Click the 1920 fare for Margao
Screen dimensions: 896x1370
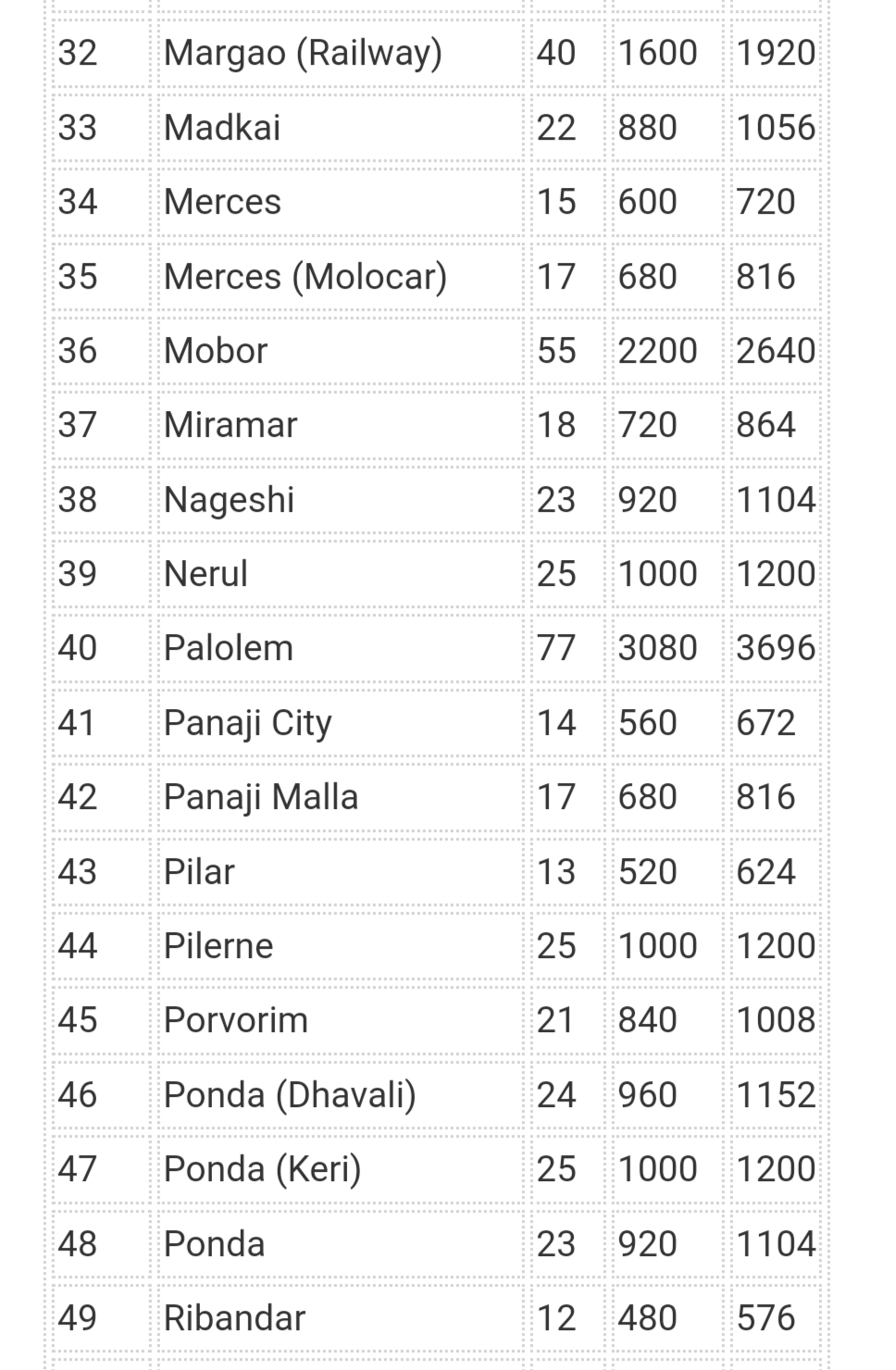coord(776,53)
